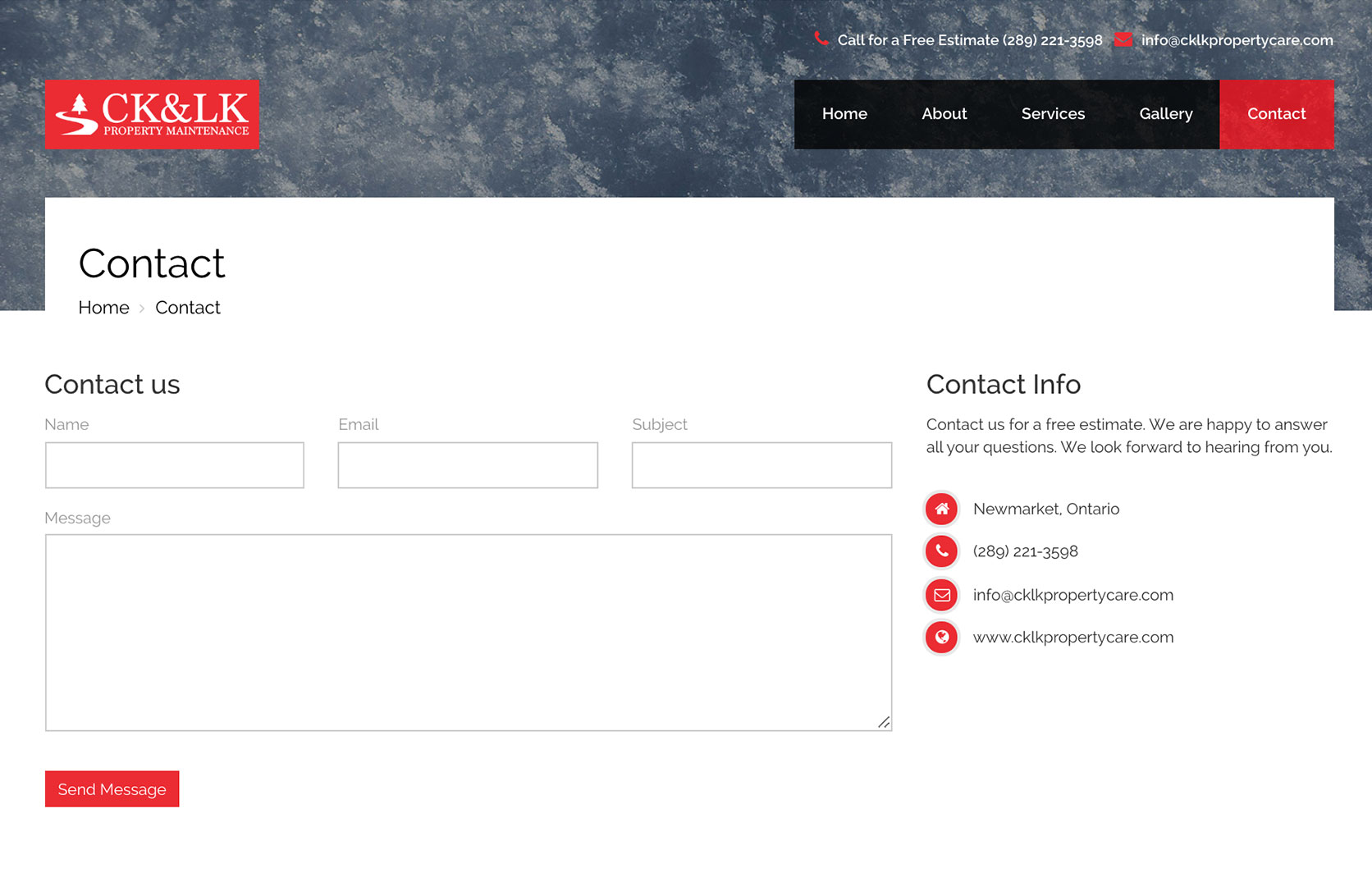This screenshot has width=1372, height=896.
Task: Focus the Name input field
Action: click(175, 465)
